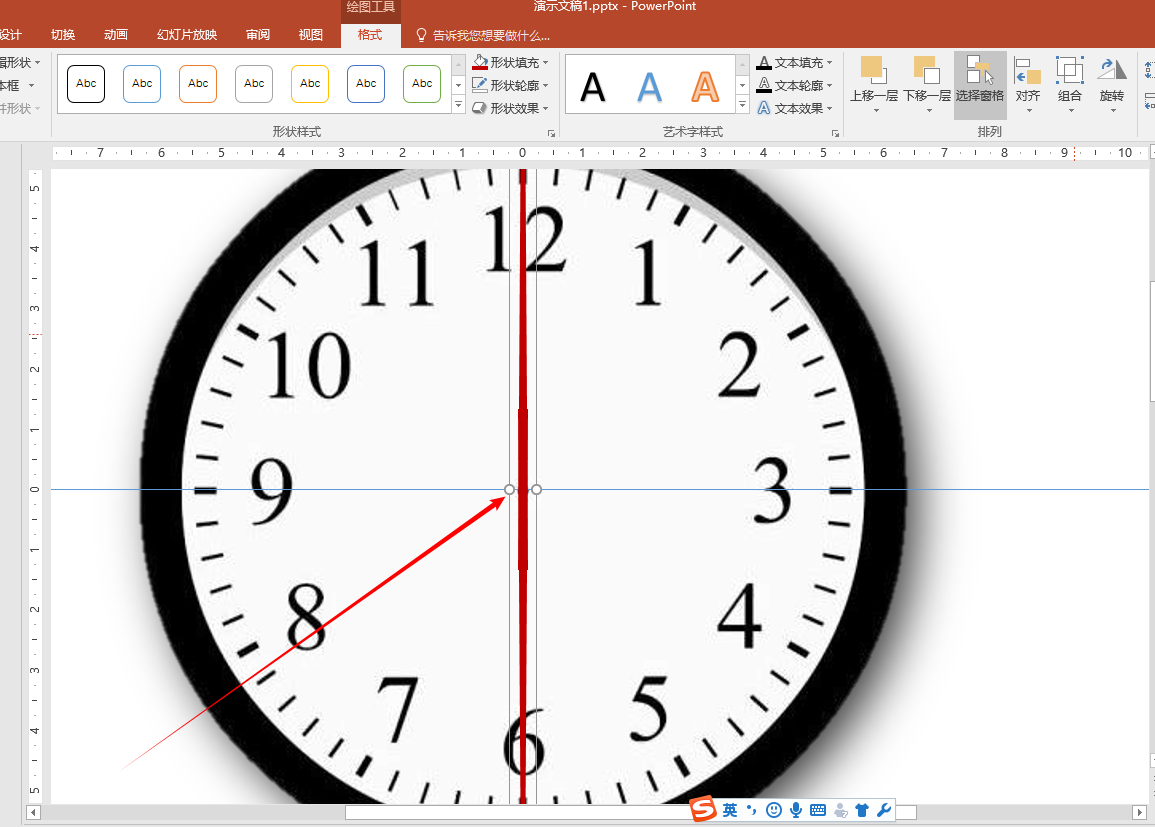Apply the black A WordArt style
The width and height of the screenshot is (1155, 827).
pos(593,88)
